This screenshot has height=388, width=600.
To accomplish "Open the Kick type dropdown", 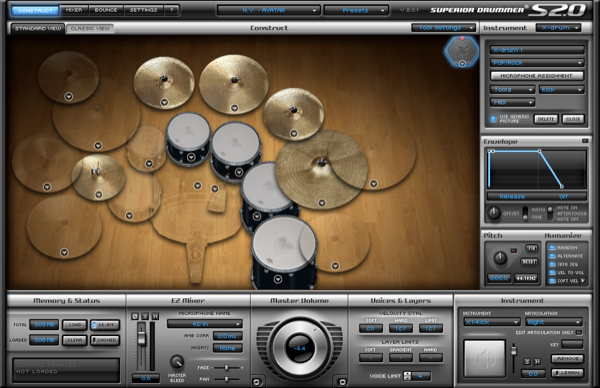I will point(561,90).
